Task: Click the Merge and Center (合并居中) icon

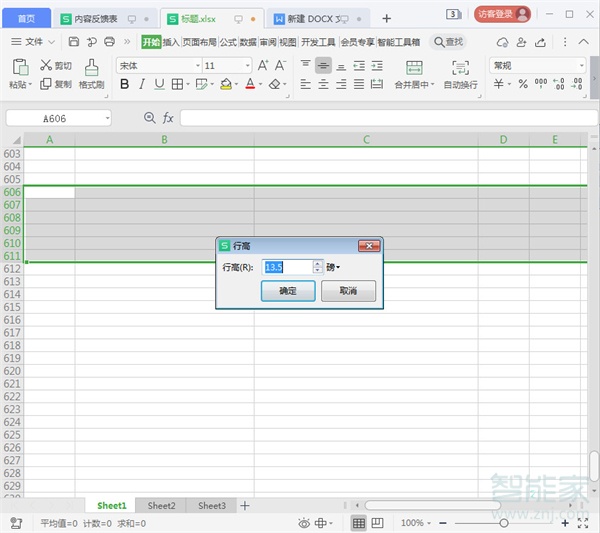Action: [x=413, y=66]
